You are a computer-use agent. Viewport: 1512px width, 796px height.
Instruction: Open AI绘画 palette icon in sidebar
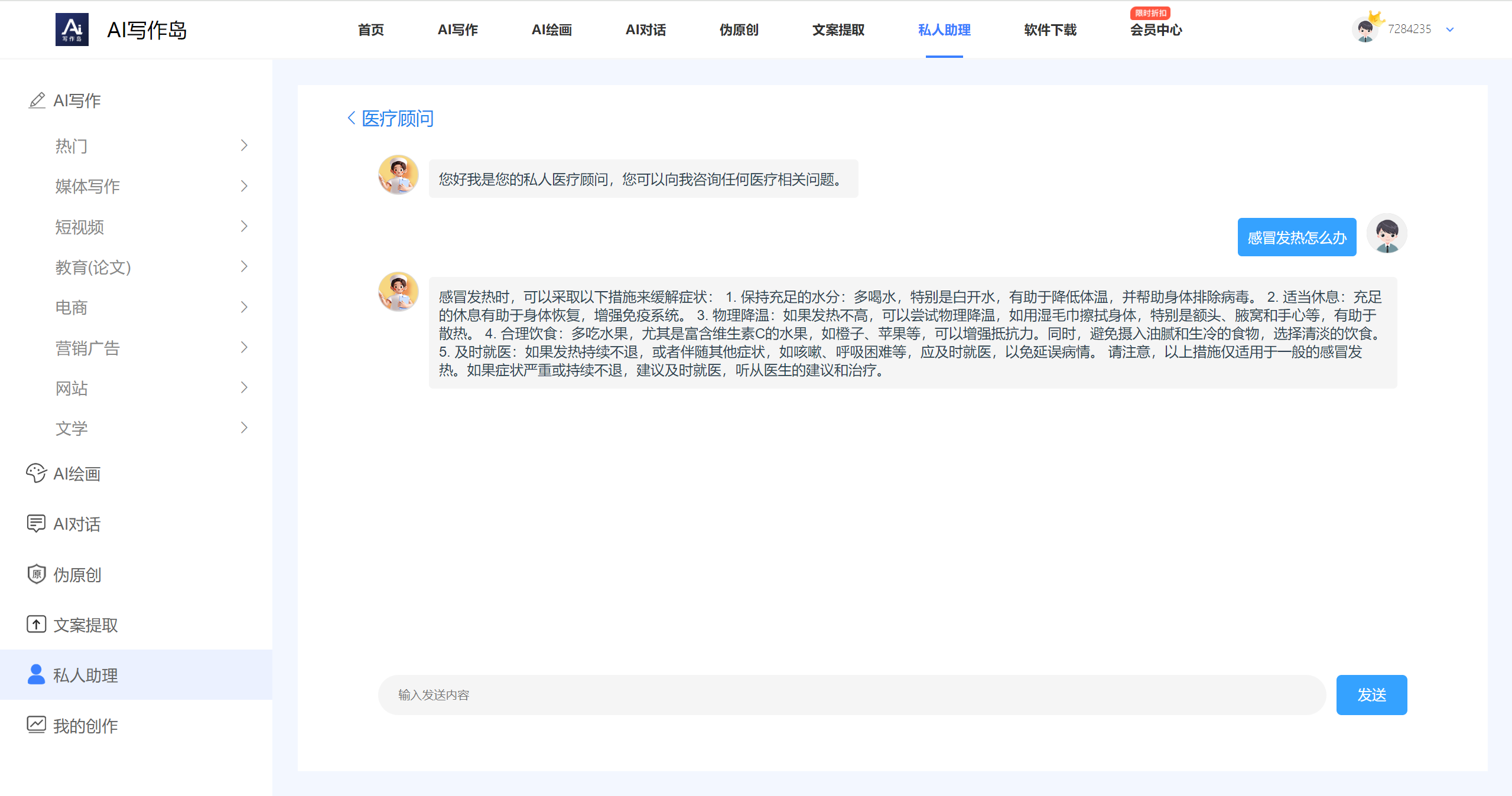pos(37,474)
